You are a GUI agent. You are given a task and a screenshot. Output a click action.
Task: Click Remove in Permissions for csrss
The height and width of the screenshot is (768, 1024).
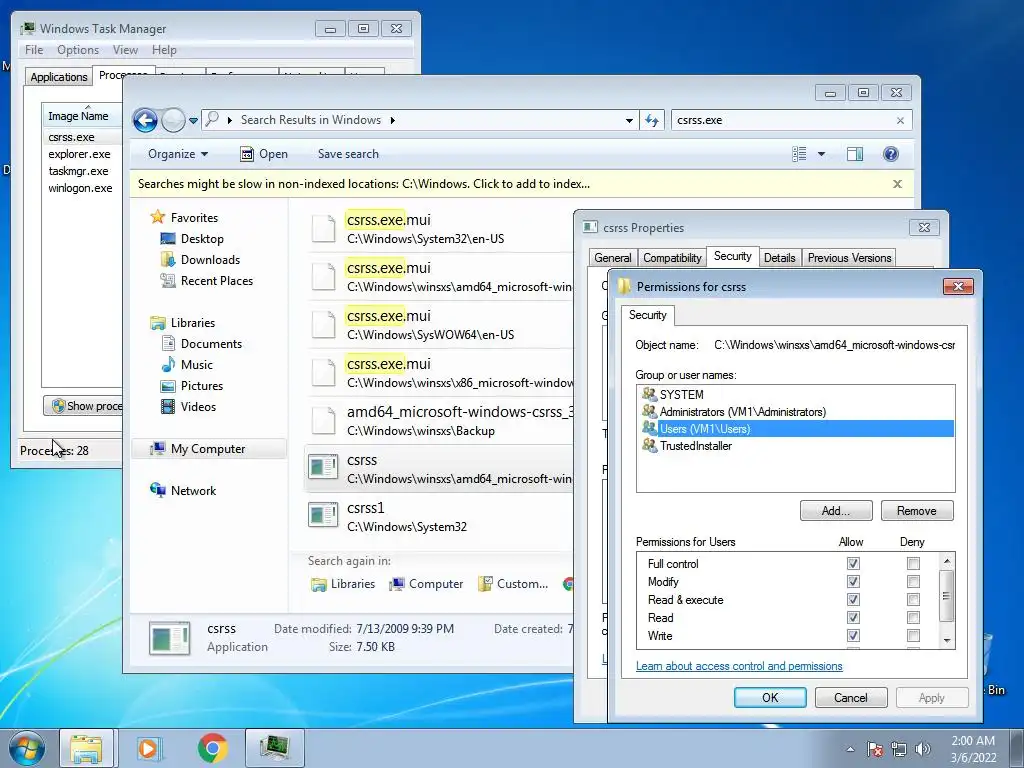click(x=917, y=511)
